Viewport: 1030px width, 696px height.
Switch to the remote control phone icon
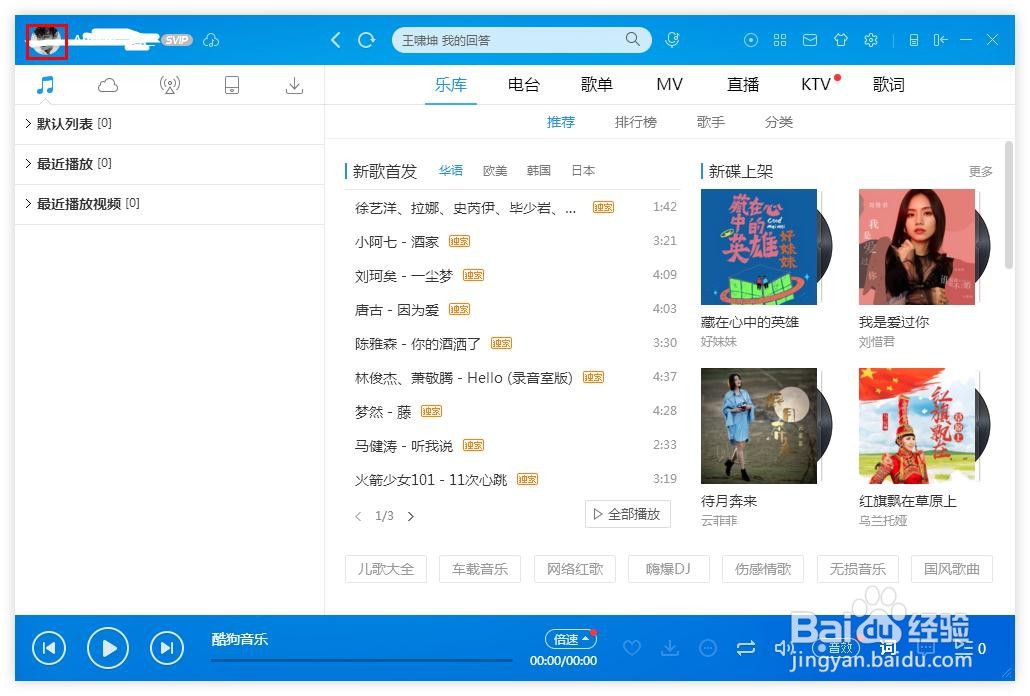[914, 40]
